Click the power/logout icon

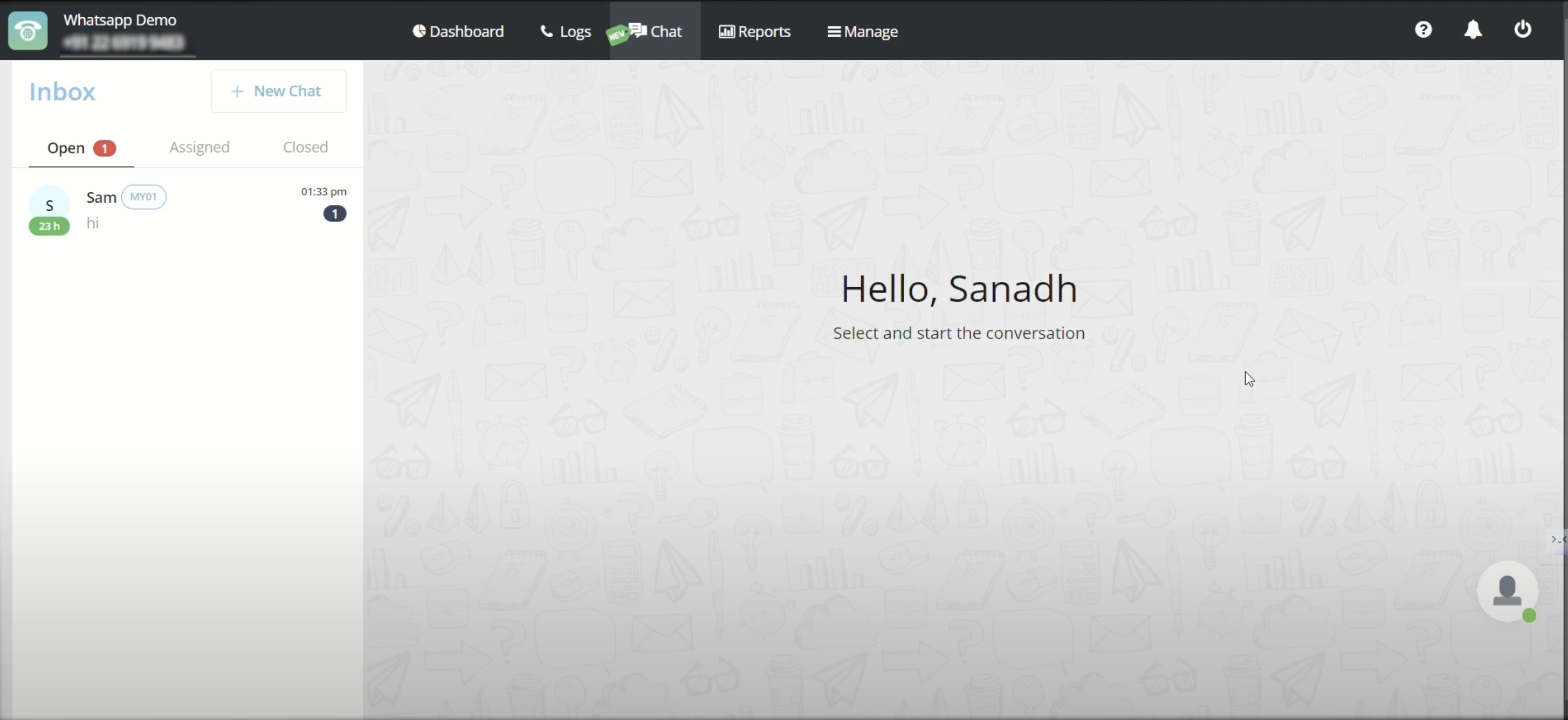coord(1523,29)
